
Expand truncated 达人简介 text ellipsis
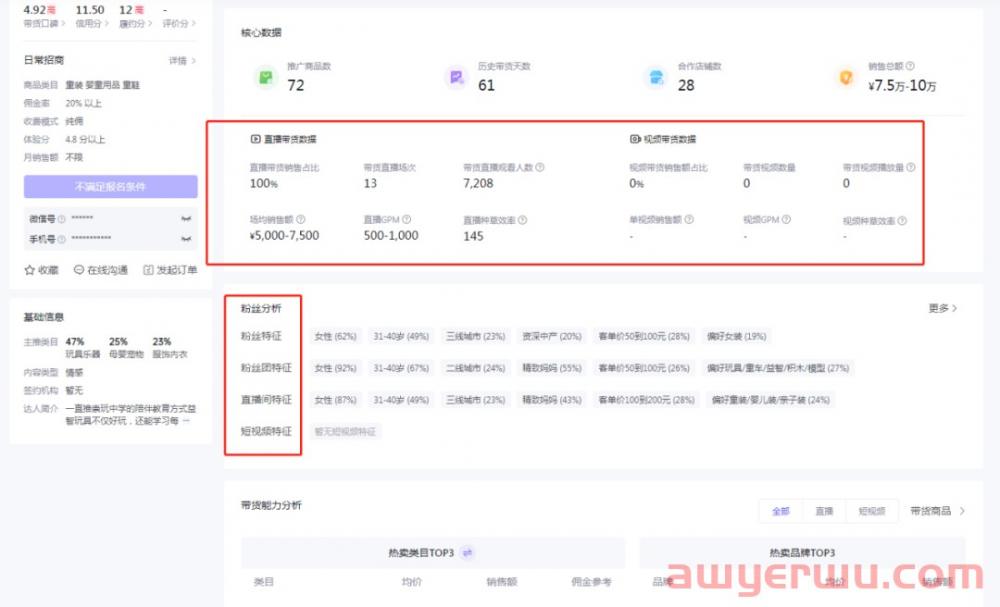coord(186,421)
